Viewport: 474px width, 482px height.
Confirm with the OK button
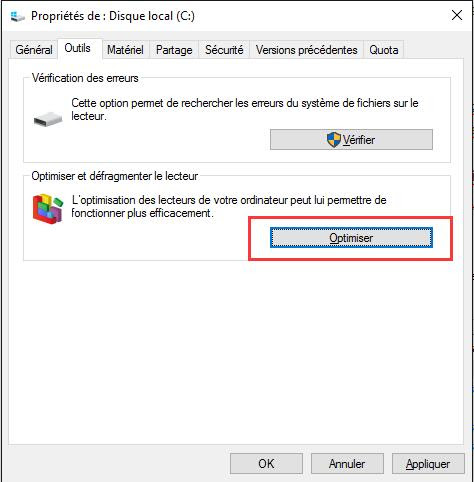(266, 464)
